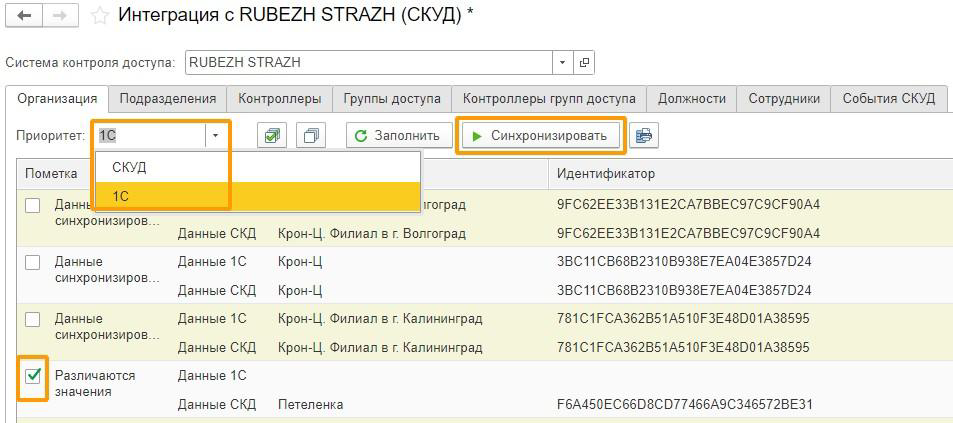
Task: Click the uncheck all rows icon
Action: tap(312, 136)
